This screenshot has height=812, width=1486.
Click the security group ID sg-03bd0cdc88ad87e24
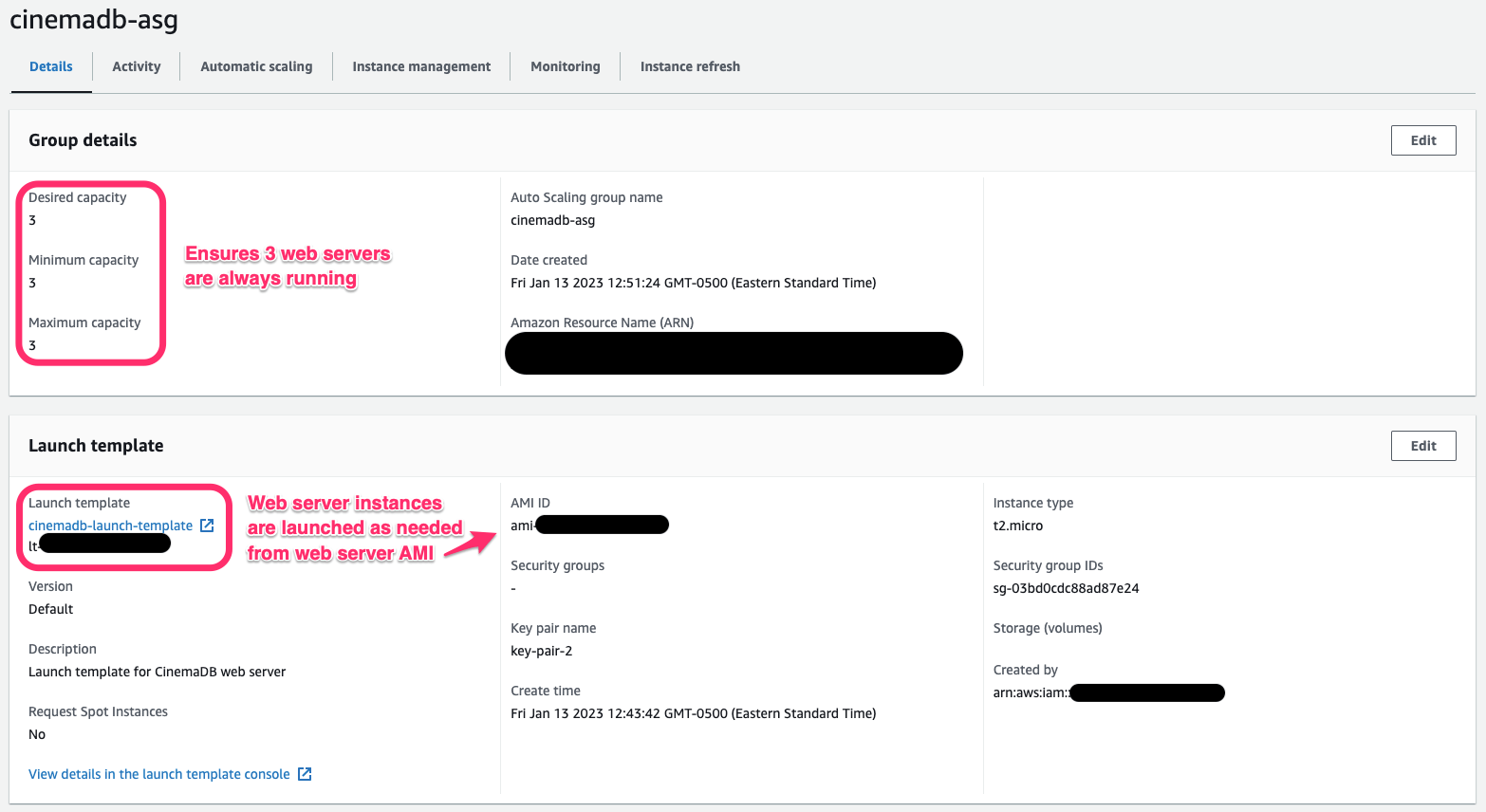[x=1066, y=588]
